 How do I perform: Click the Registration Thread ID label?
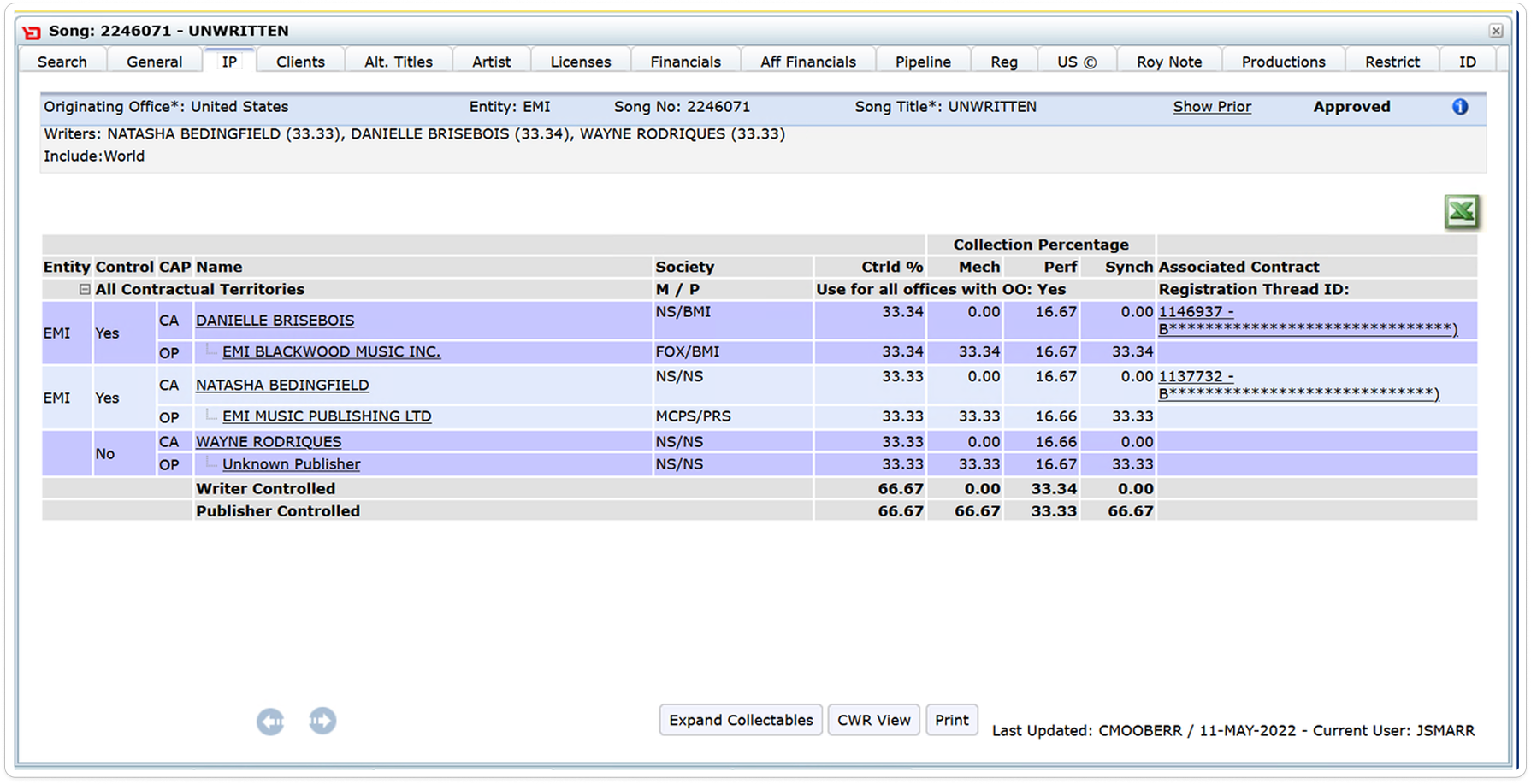[x=1254, y=290]
